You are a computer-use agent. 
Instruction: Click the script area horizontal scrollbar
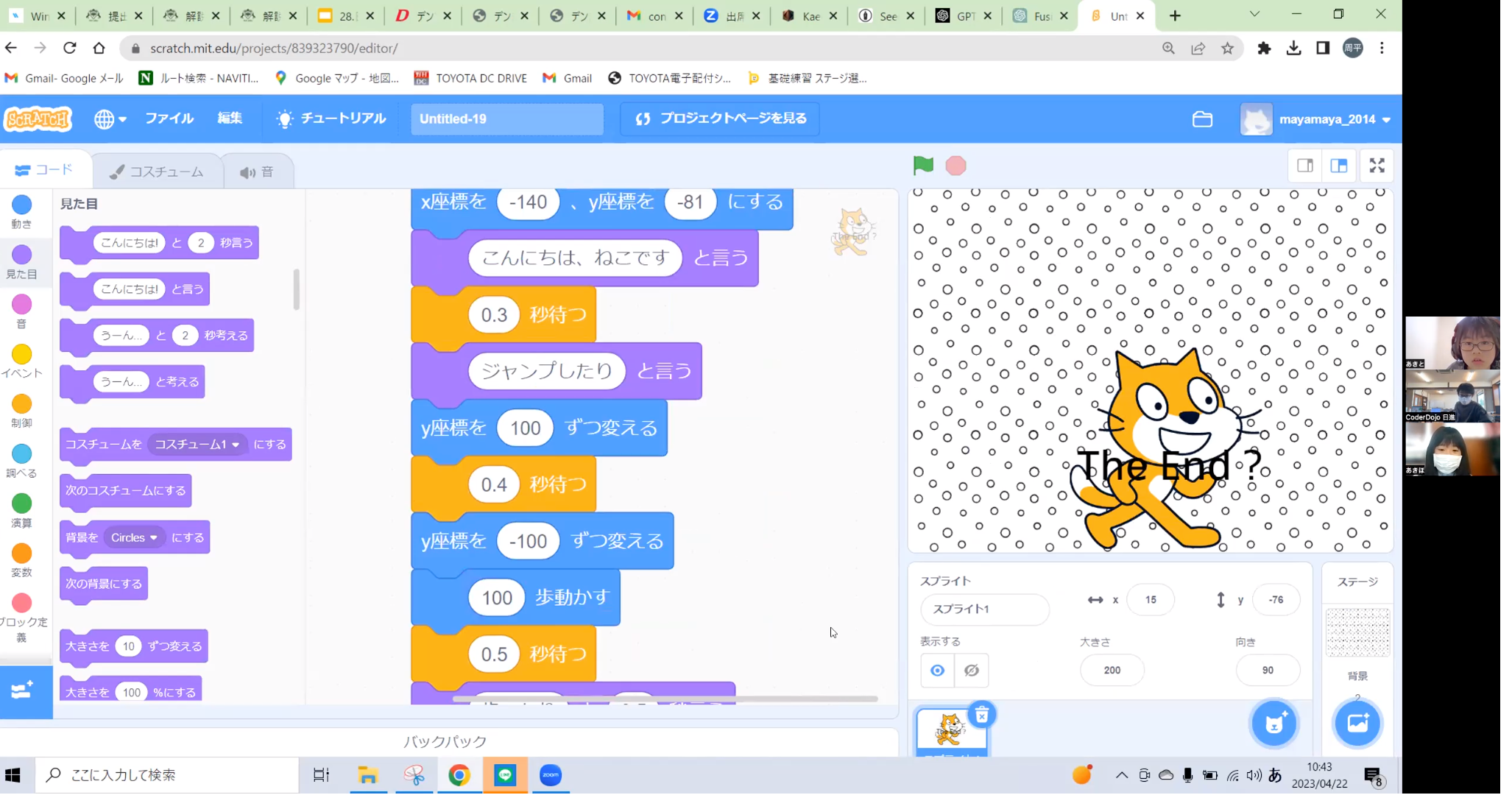664,699
